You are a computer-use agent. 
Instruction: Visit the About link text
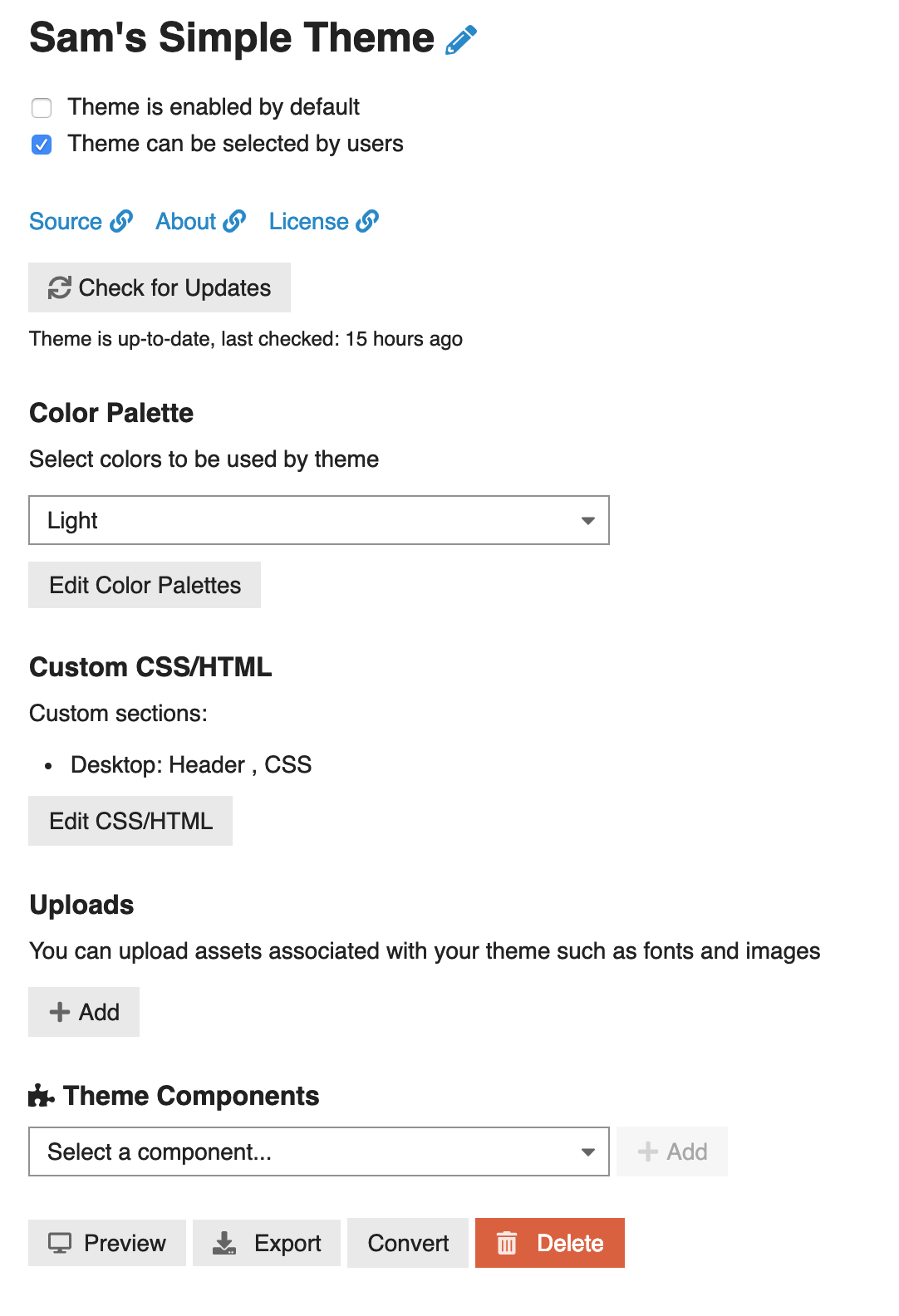pyautogui.click(x=186, y=222)
